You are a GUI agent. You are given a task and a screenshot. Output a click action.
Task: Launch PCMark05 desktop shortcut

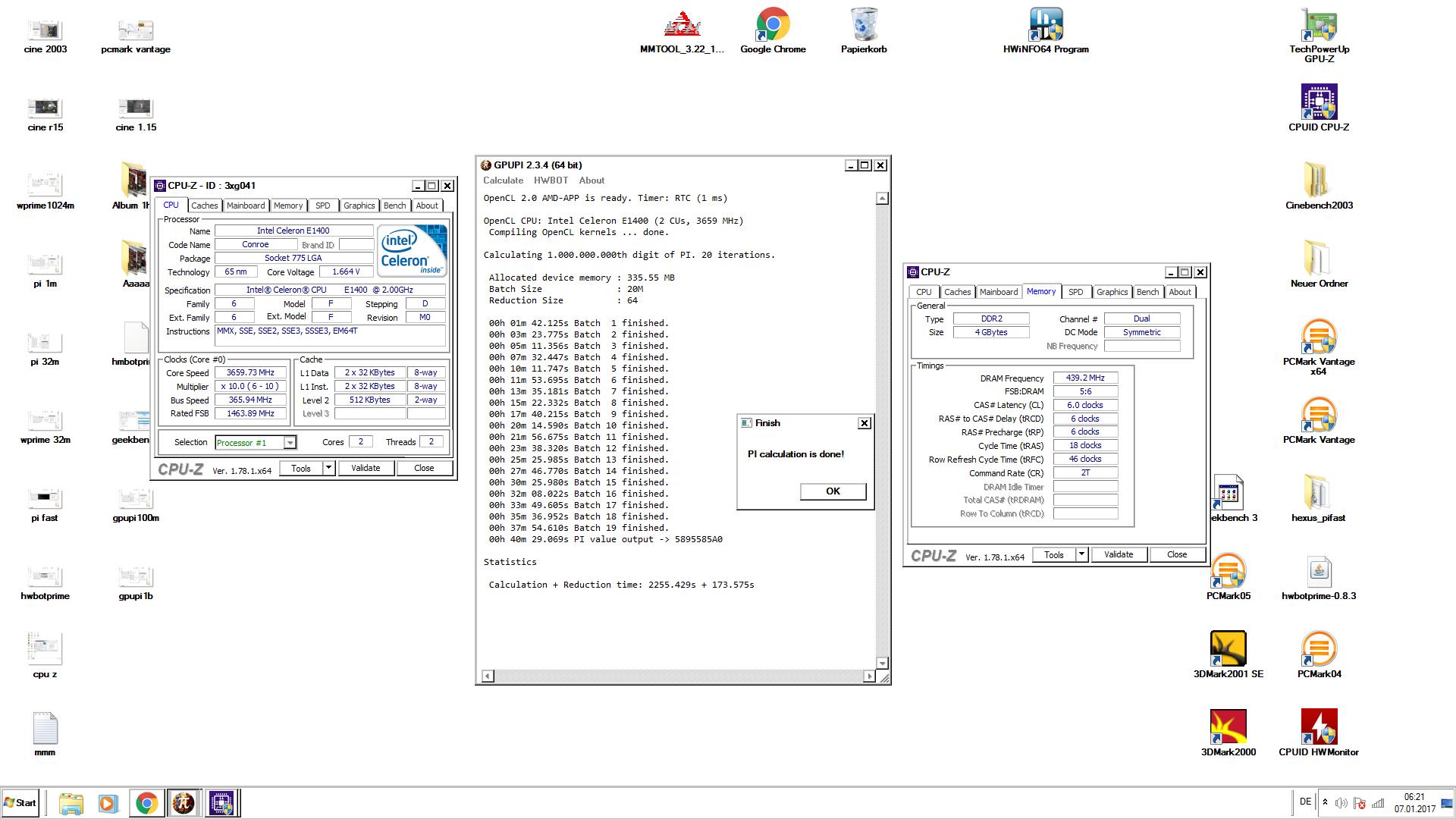(x=1228, y=576)
